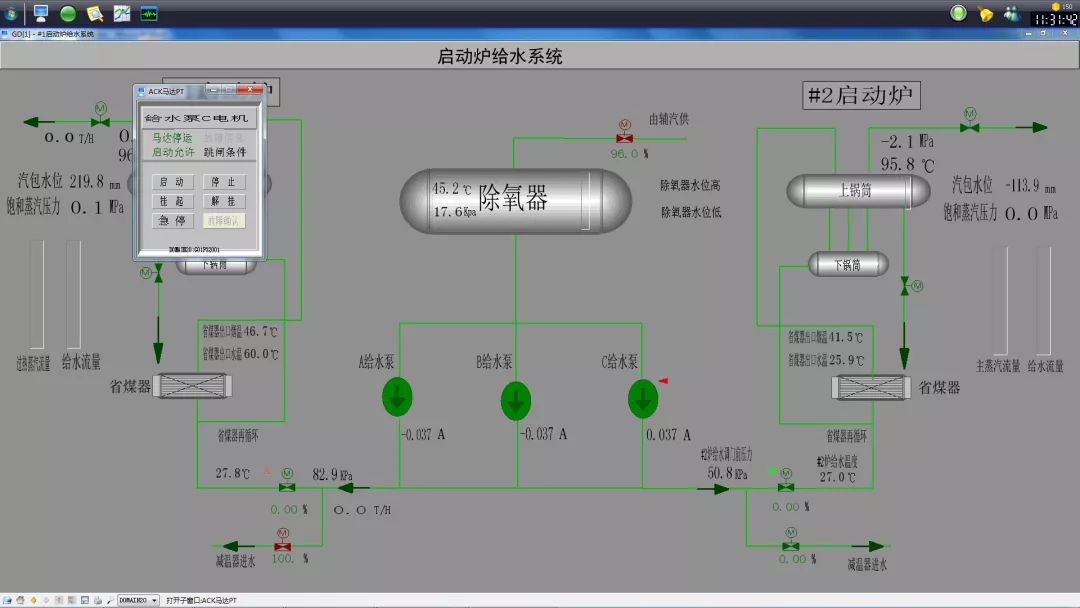The height and width of the screenshot is (608, 1080).
Task: Click the Windows Start orb
Action: tap(11, 13)
